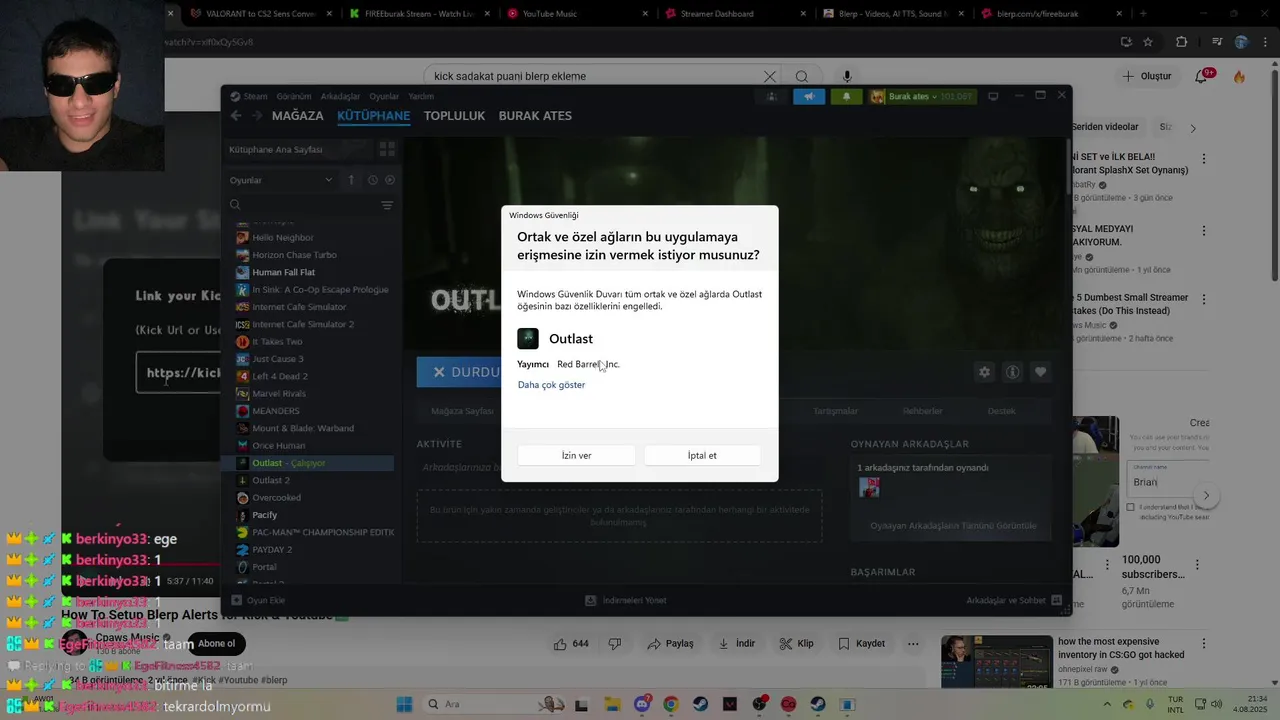The width and height of the screenshot is (1280, 720).
Task: Click Outlast app icon in security dialog
Action: point(528,339)
